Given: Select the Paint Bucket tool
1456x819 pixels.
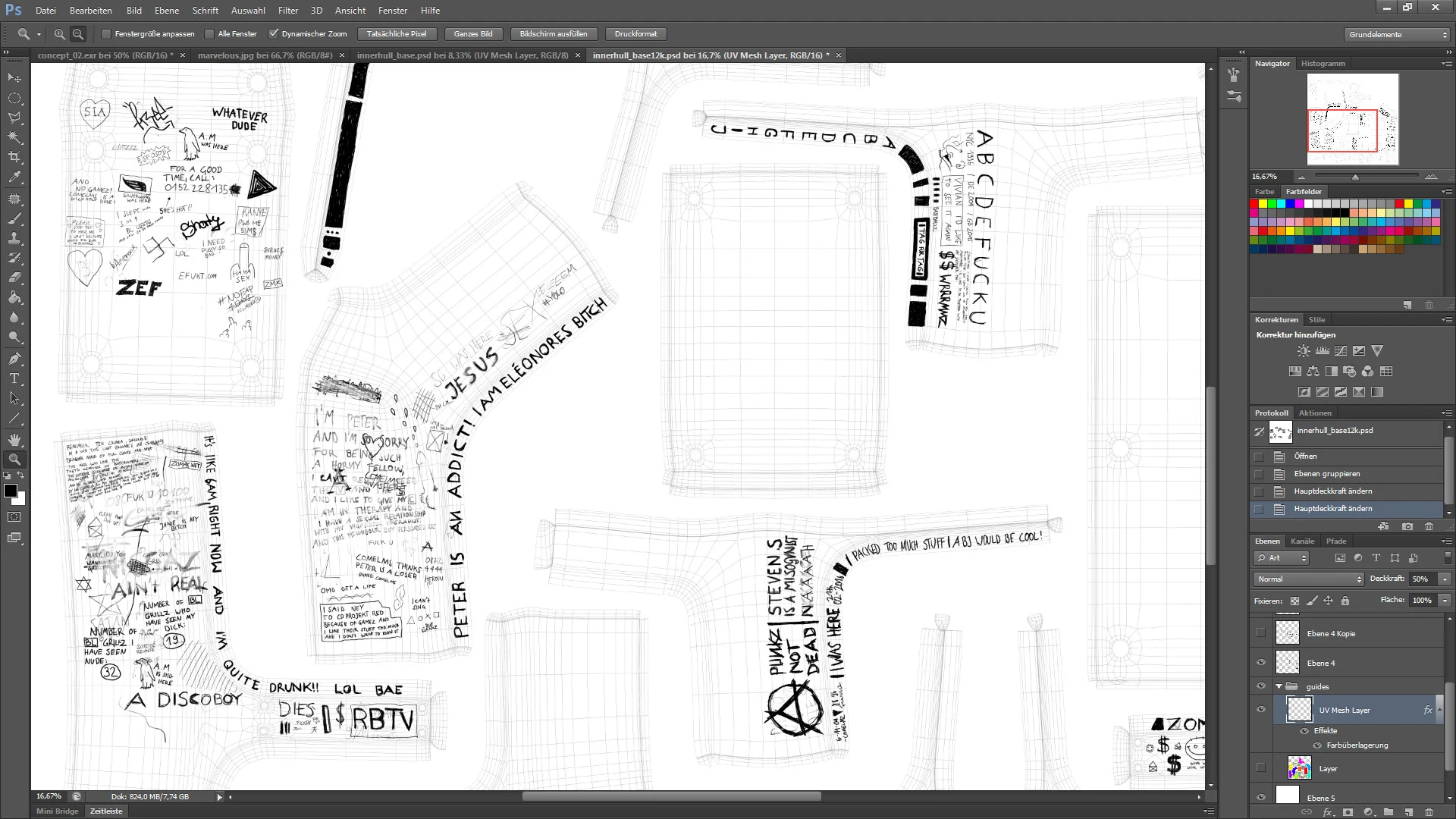Looking at the screenshot, I should coord(14,297).
